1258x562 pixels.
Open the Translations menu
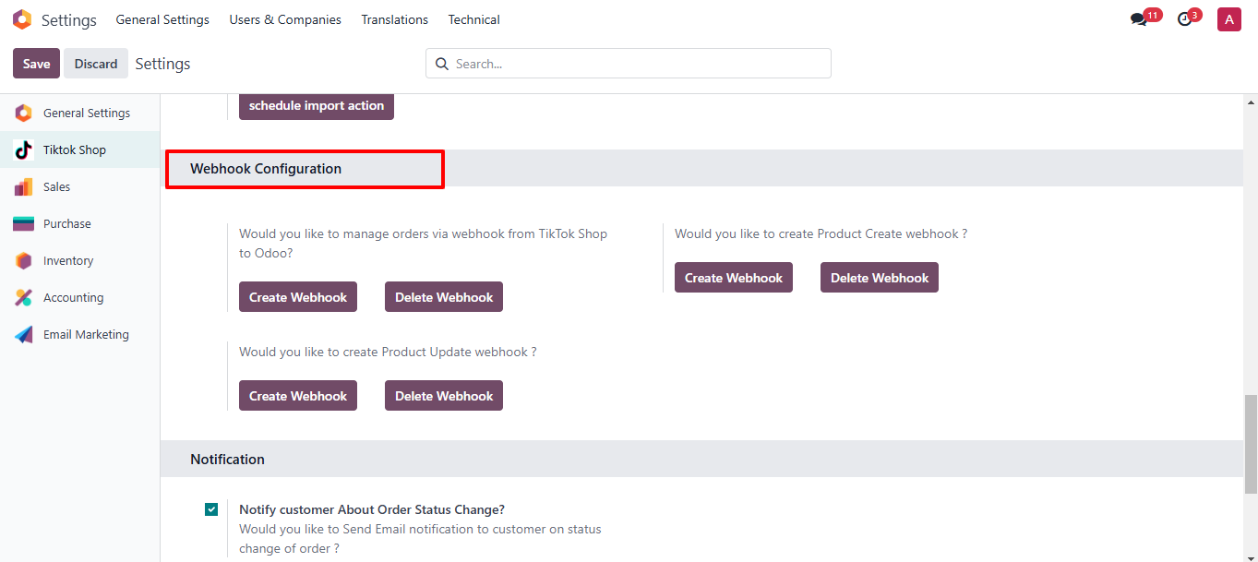pyautogui.click(x=394, y=20)
